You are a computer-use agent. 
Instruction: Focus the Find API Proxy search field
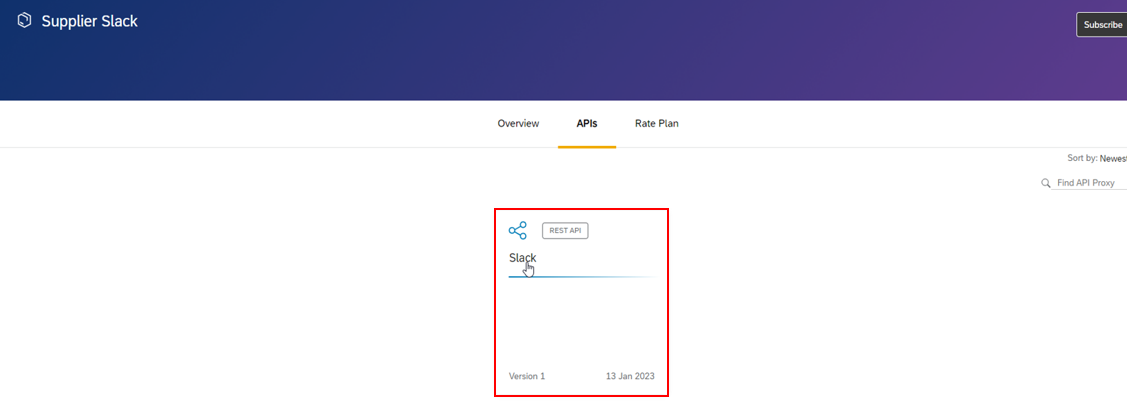click(x=1089, y=183)
